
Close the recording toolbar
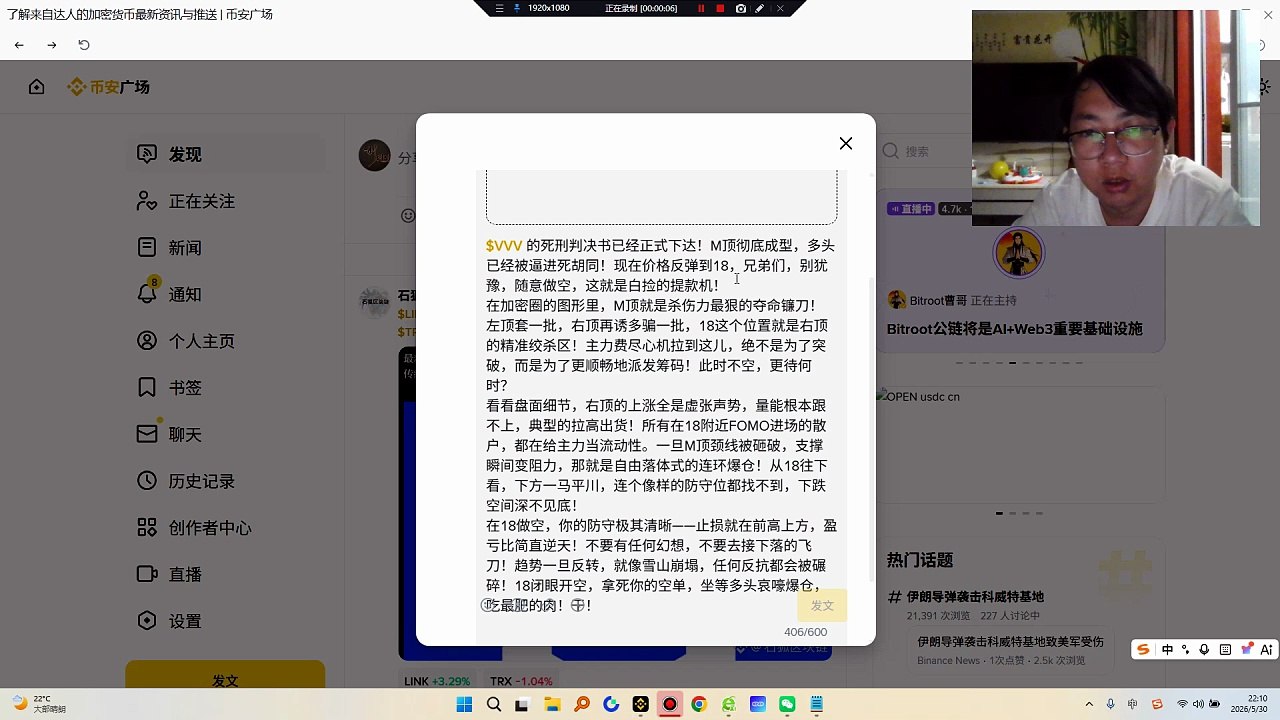pyautogui.click(x=780, y=8)
